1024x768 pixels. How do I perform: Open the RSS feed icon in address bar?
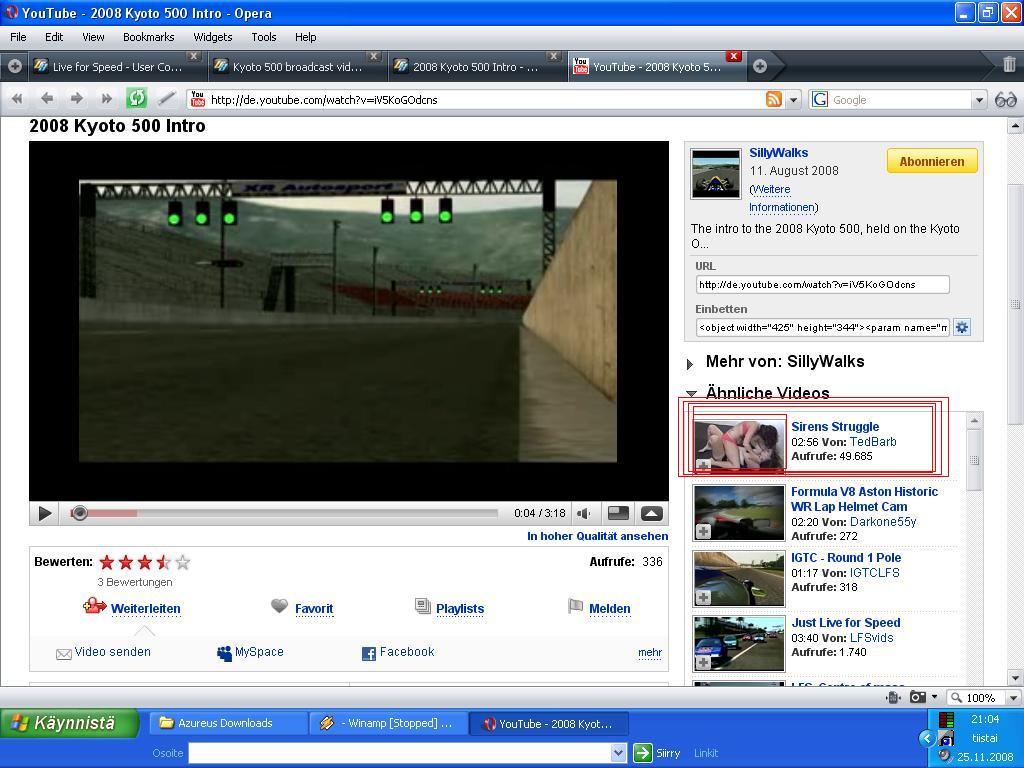coord(774,99)
